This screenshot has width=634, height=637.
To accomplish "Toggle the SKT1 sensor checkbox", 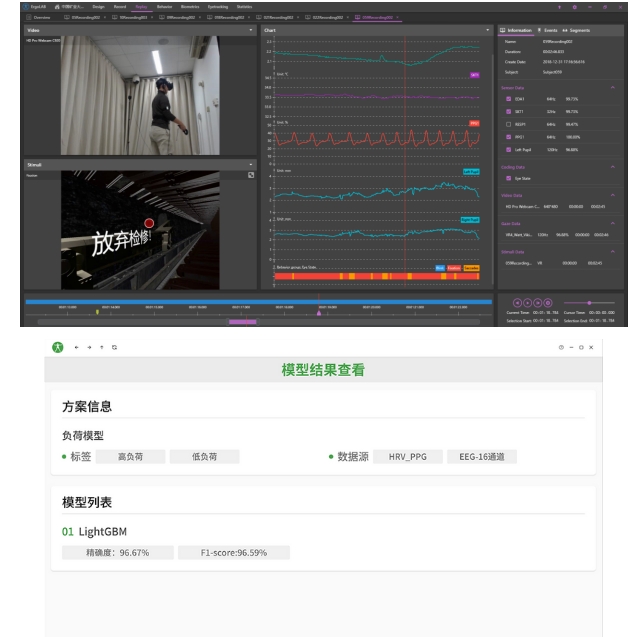I will pyautogui.click(x=508, y=111).
